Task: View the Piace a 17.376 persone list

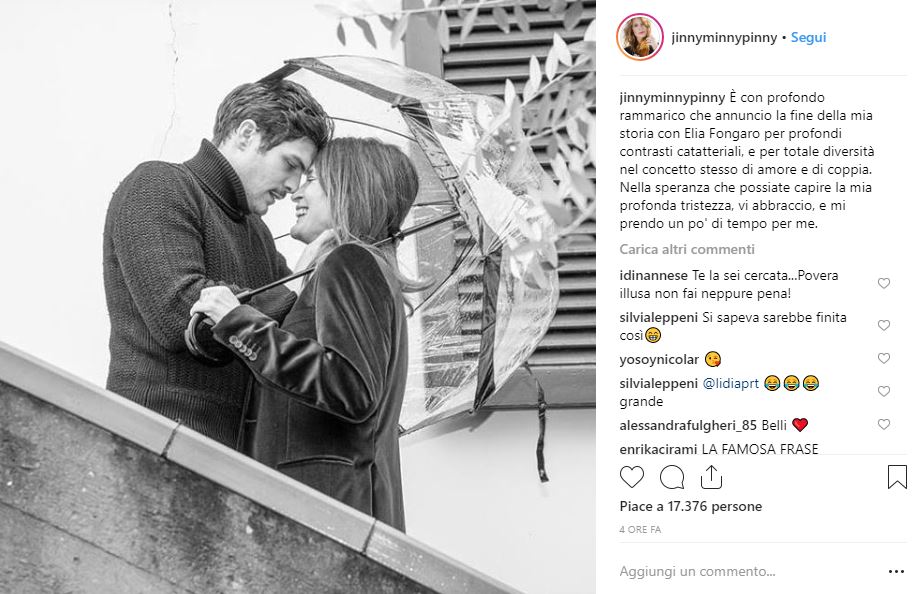Action: [x=691, y=507]
